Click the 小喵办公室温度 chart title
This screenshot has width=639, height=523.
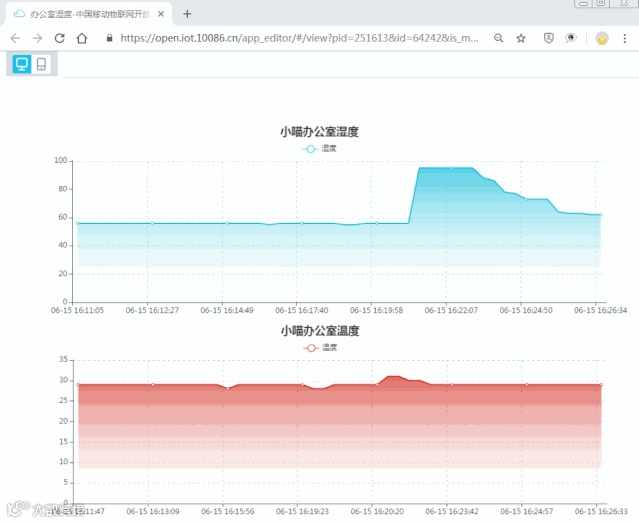click(x=320, y=331)
